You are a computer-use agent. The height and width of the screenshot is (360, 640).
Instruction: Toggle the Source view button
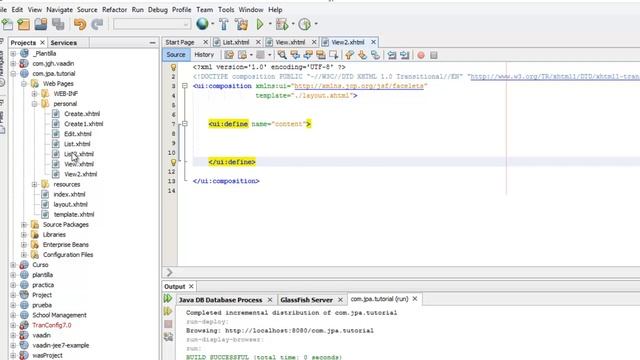tap(176, 55)
